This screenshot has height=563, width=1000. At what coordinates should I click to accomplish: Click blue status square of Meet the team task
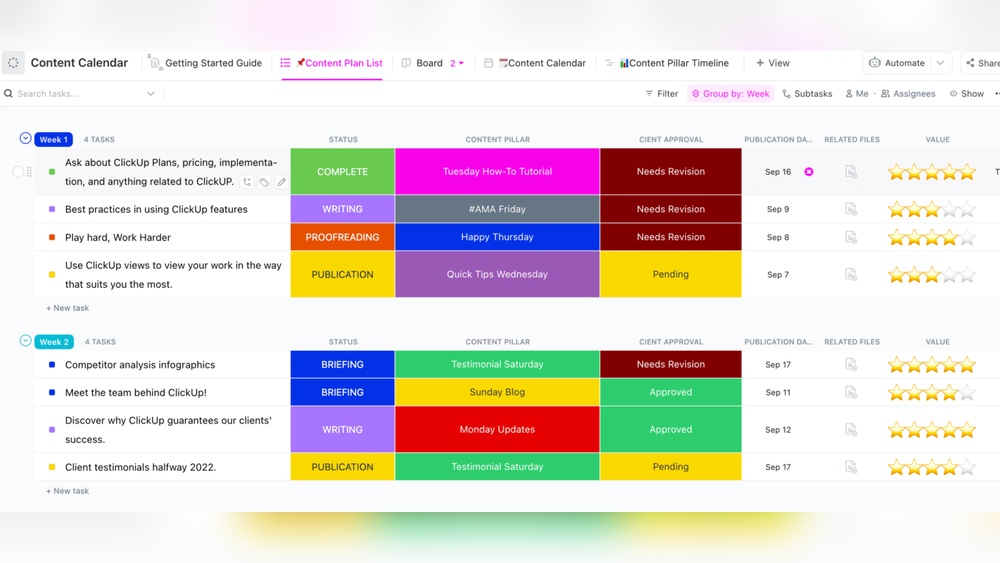point(52,392)
